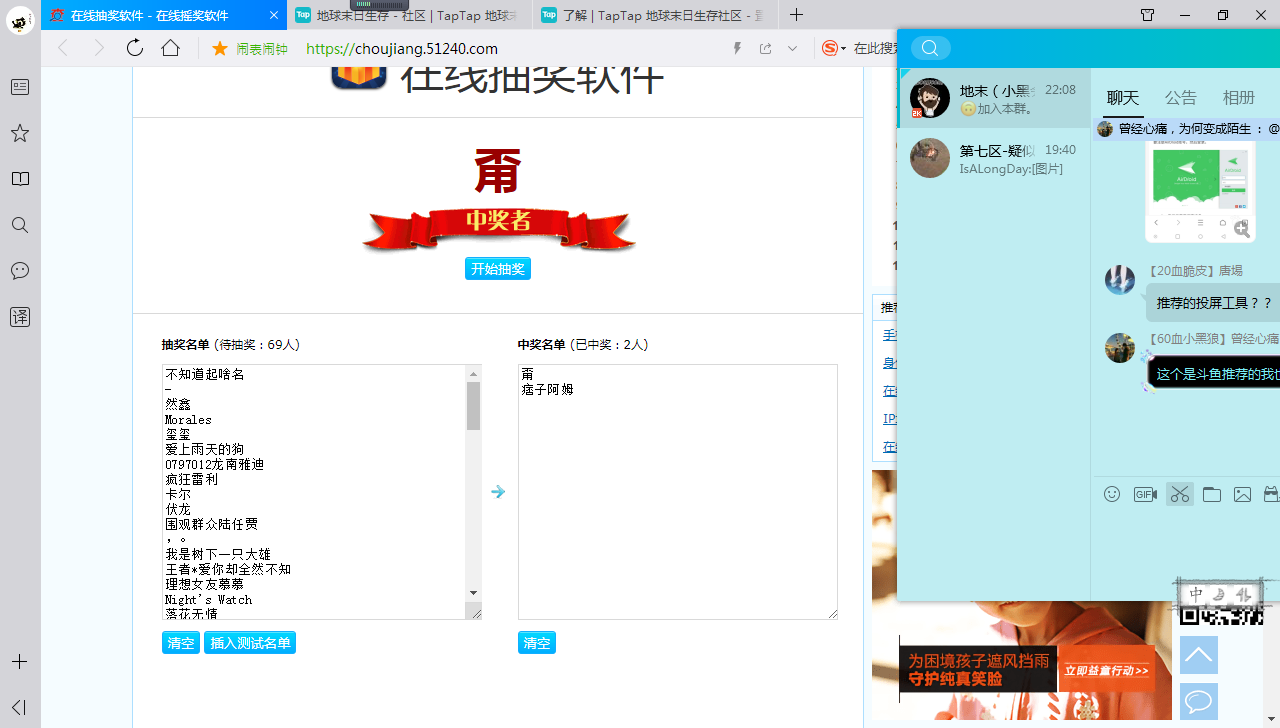Click the 在线抽奖软件 page logo icon

tap(358, 77)
